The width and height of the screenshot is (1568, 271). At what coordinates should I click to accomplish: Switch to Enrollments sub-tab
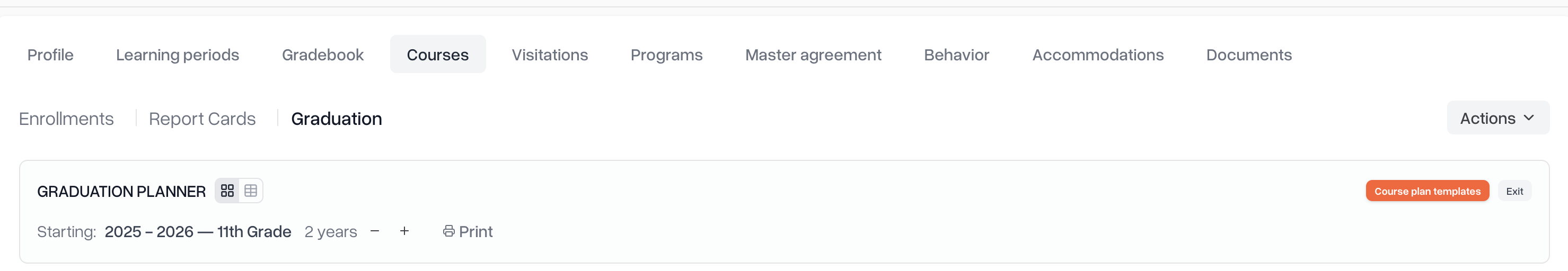tap(66, 119)
